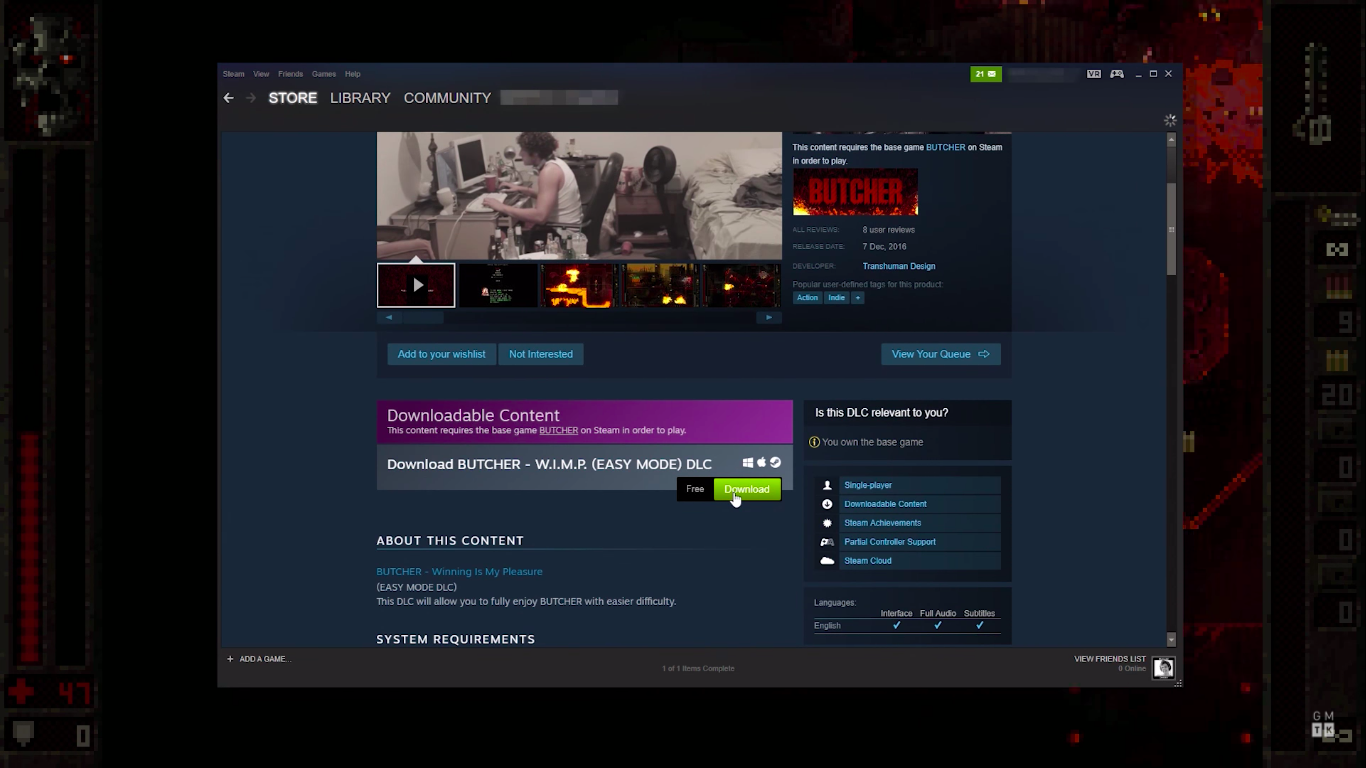Click the main trailer video preview
The image size is (1366, 768).
(579, 196)
